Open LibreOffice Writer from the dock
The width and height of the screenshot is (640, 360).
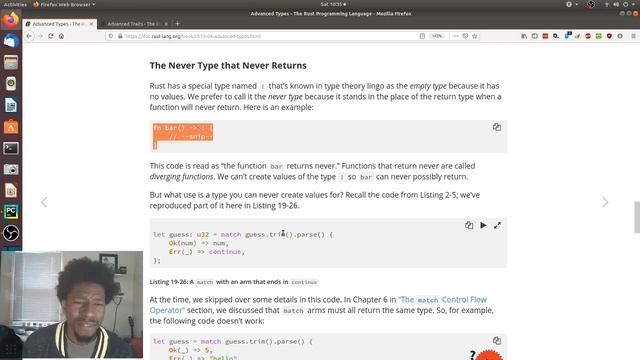tap(11, 105)
